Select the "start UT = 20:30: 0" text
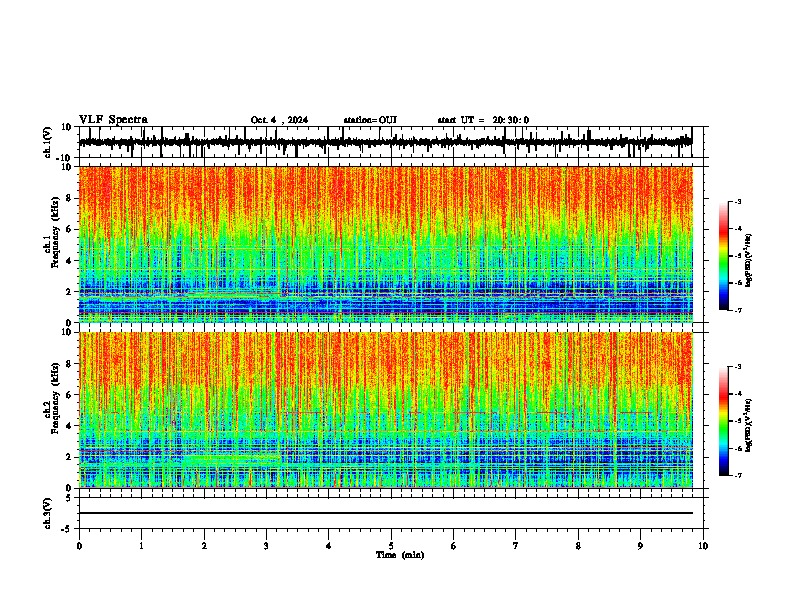Viewport: 792px width, 612px height. (x=483, y=120)
